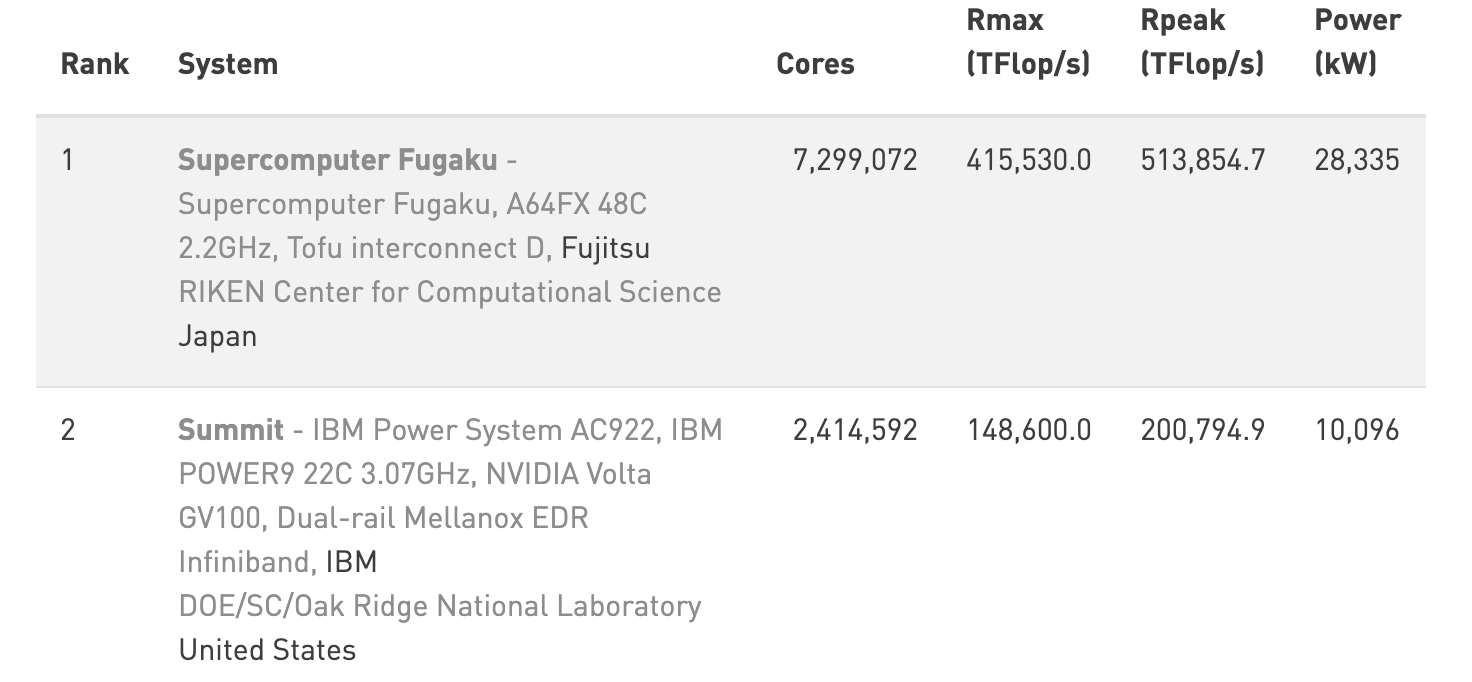Select the Power (kW) column header
This screenshot has width=1472, height=682.
(x=1357, y=42)
